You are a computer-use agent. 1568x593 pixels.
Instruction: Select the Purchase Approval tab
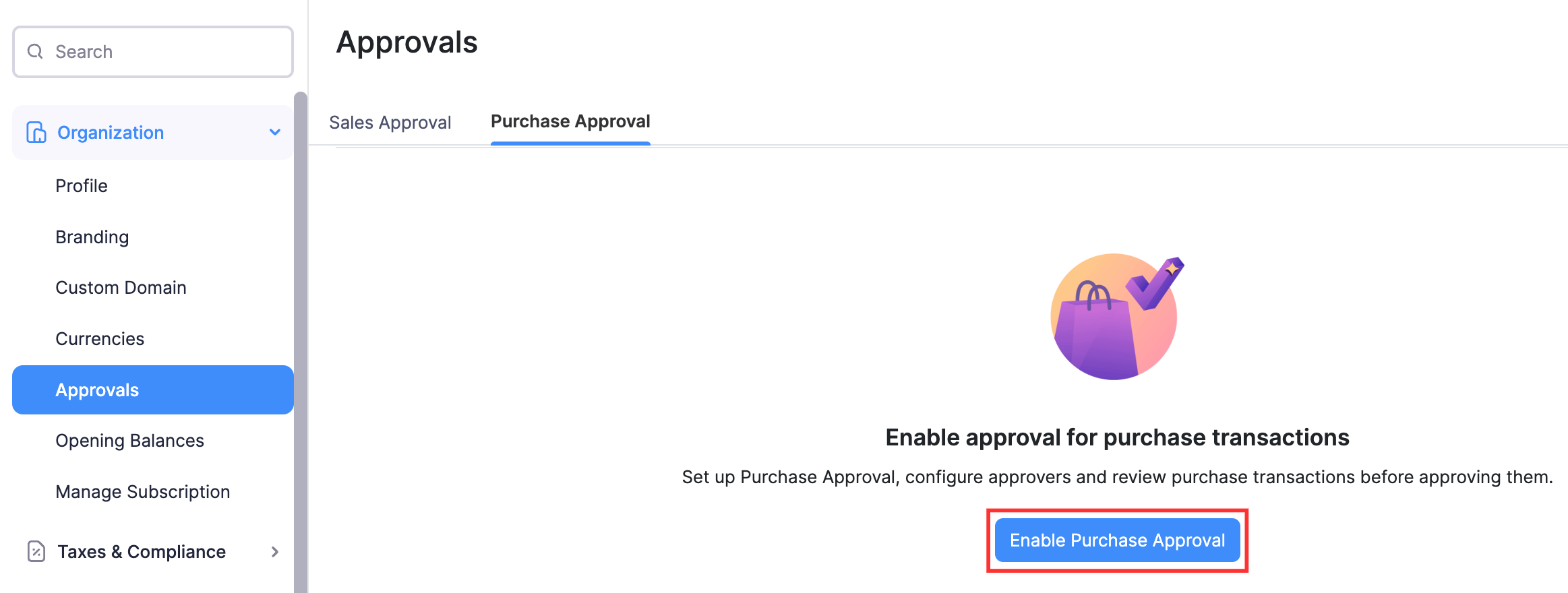click(x=570, y=121)
